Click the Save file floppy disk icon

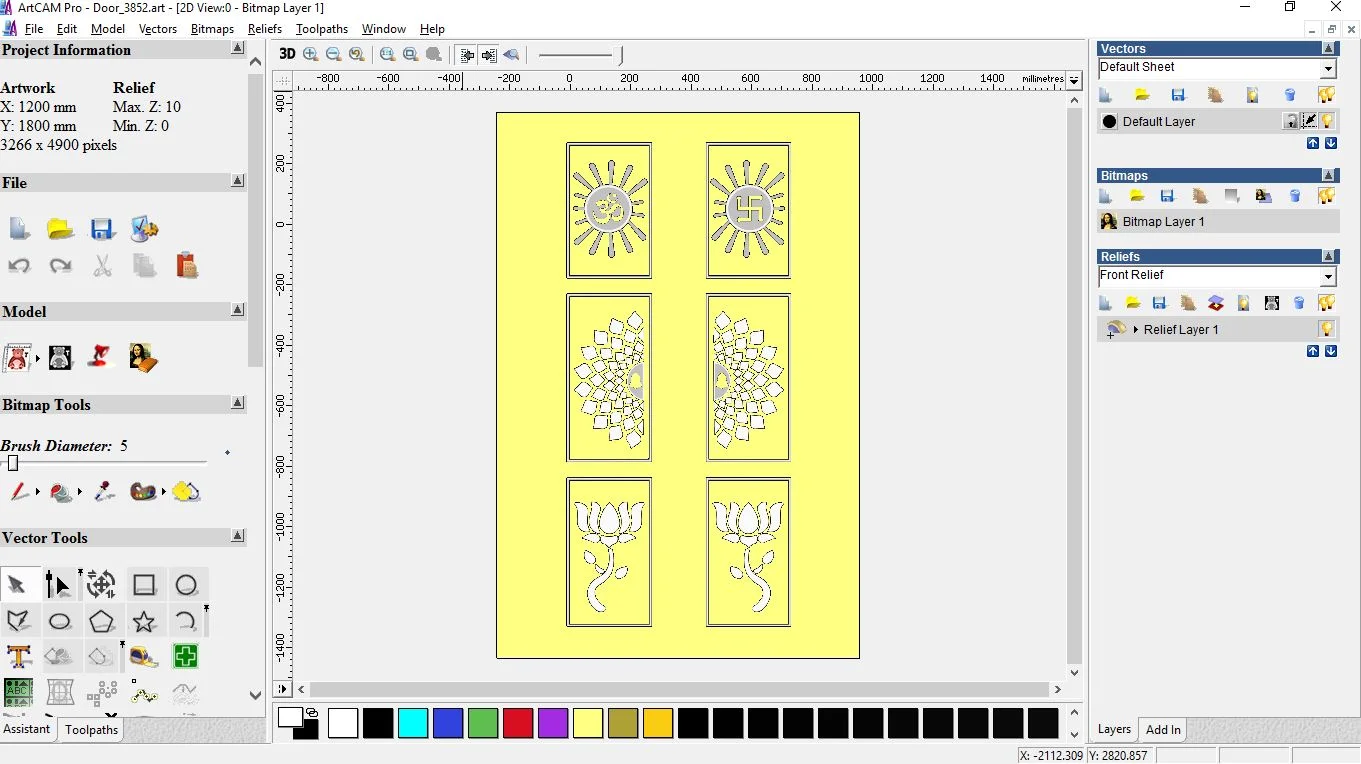pos(102,229)
